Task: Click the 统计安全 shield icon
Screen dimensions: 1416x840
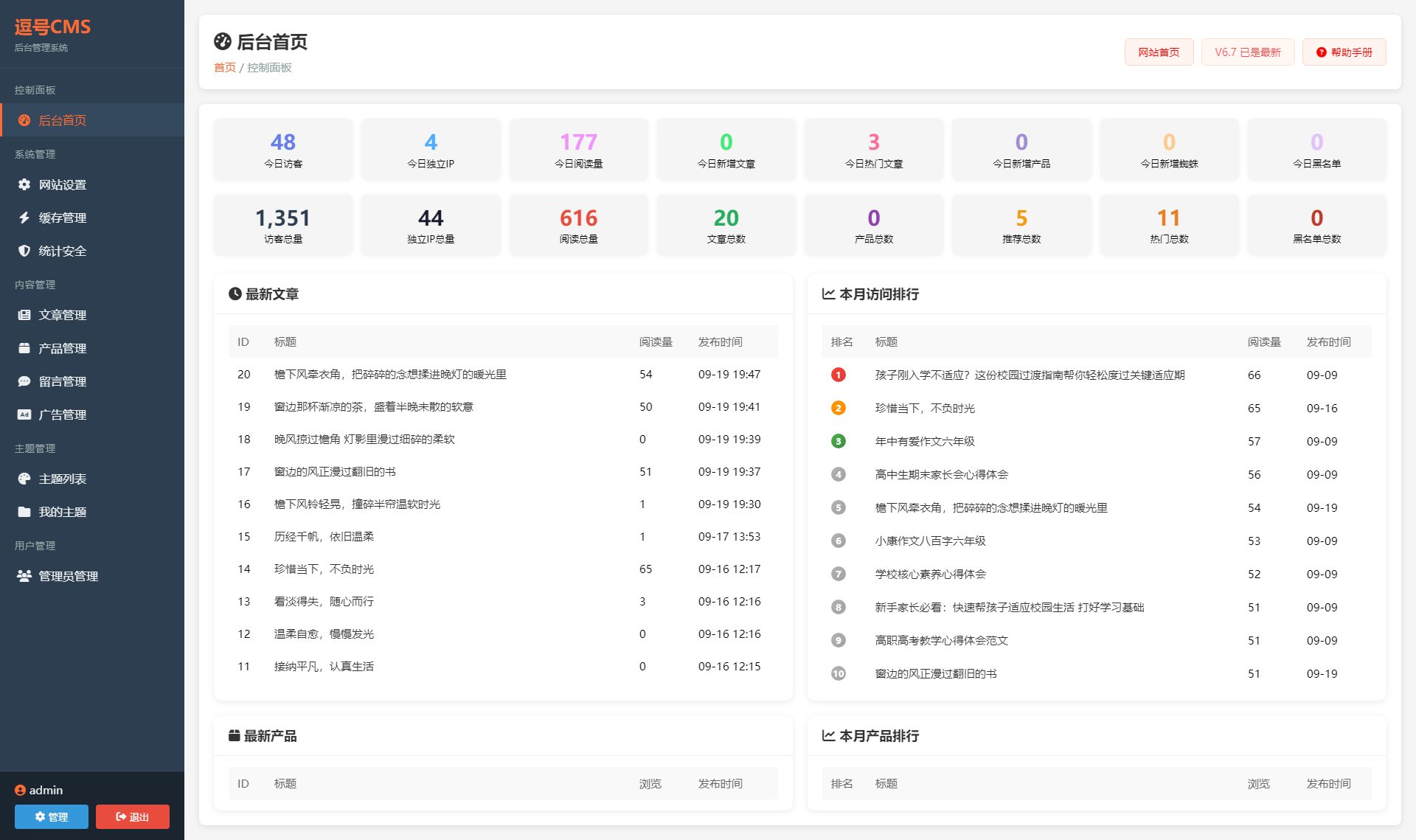Action: pos(24,251)
